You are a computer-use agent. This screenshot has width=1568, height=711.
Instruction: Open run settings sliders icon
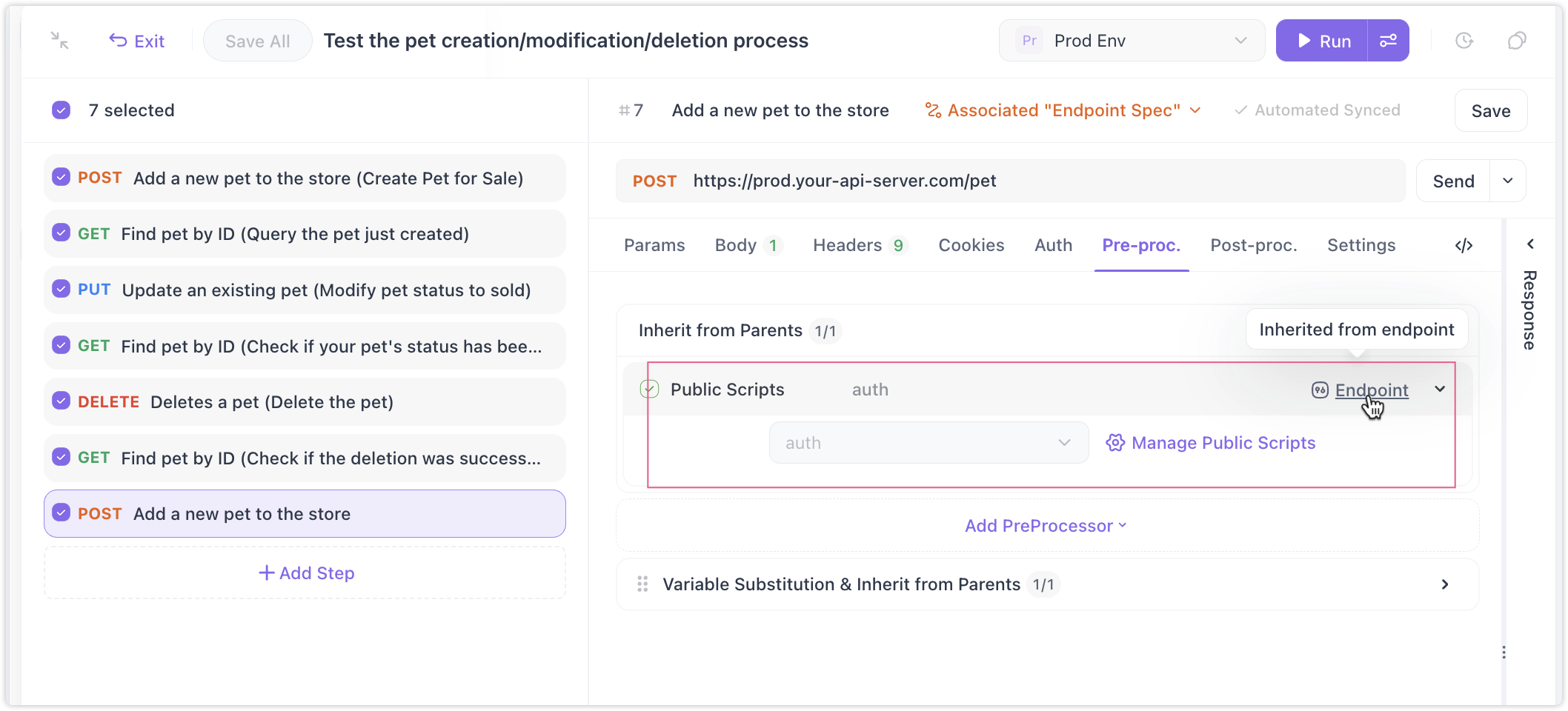[1388, 41]
